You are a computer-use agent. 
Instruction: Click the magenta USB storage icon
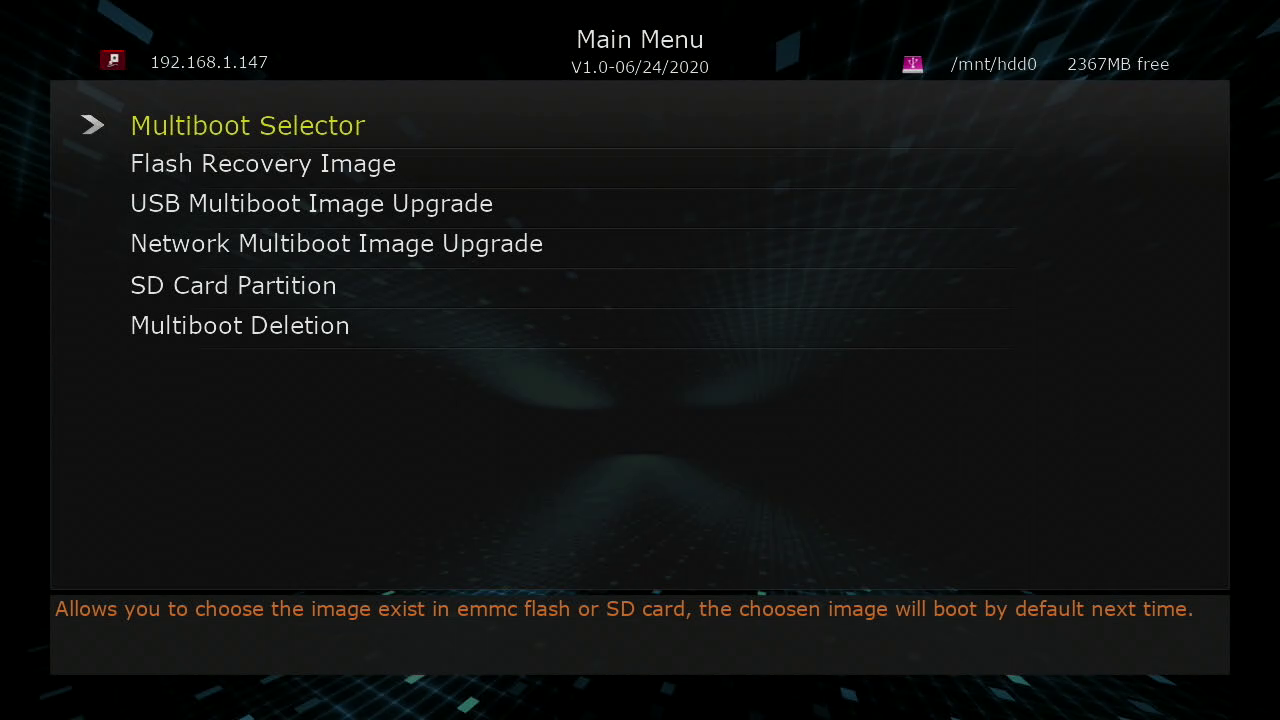click(x=912, y=64)
